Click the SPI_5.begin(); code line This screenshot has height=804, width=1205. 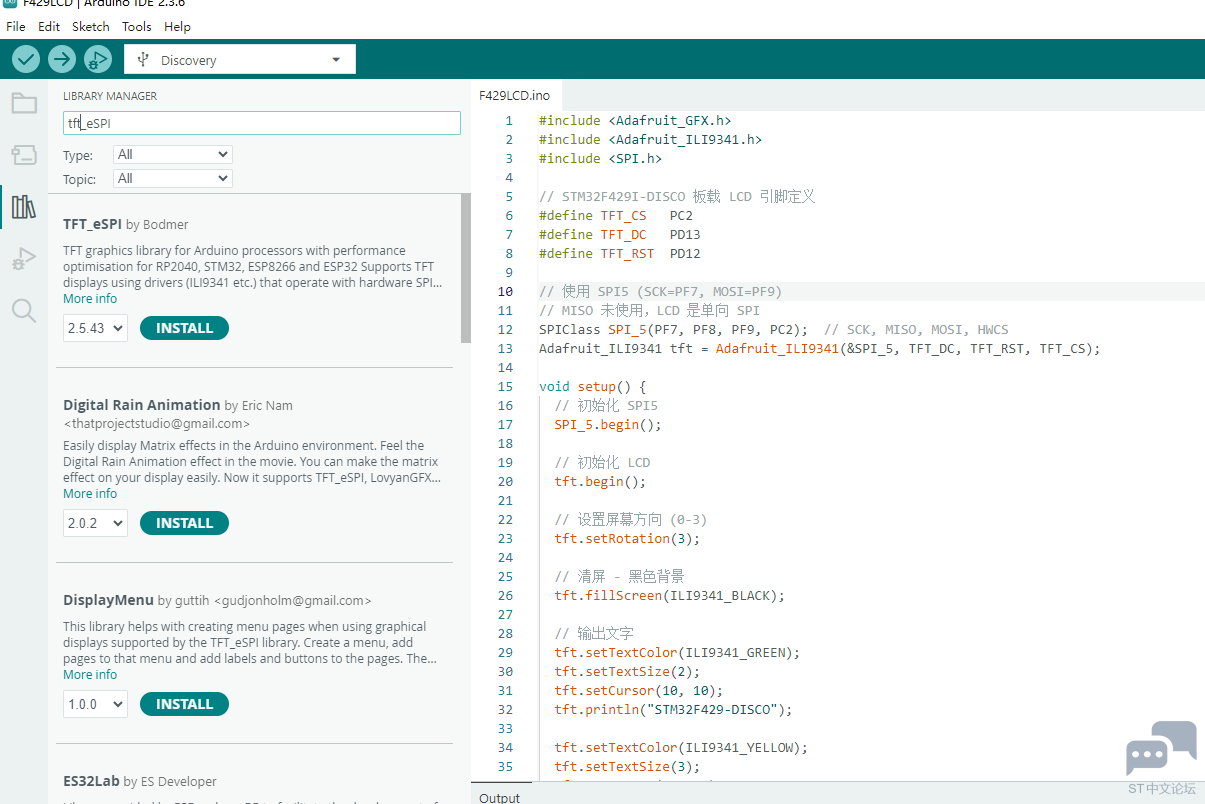point(608,425)
